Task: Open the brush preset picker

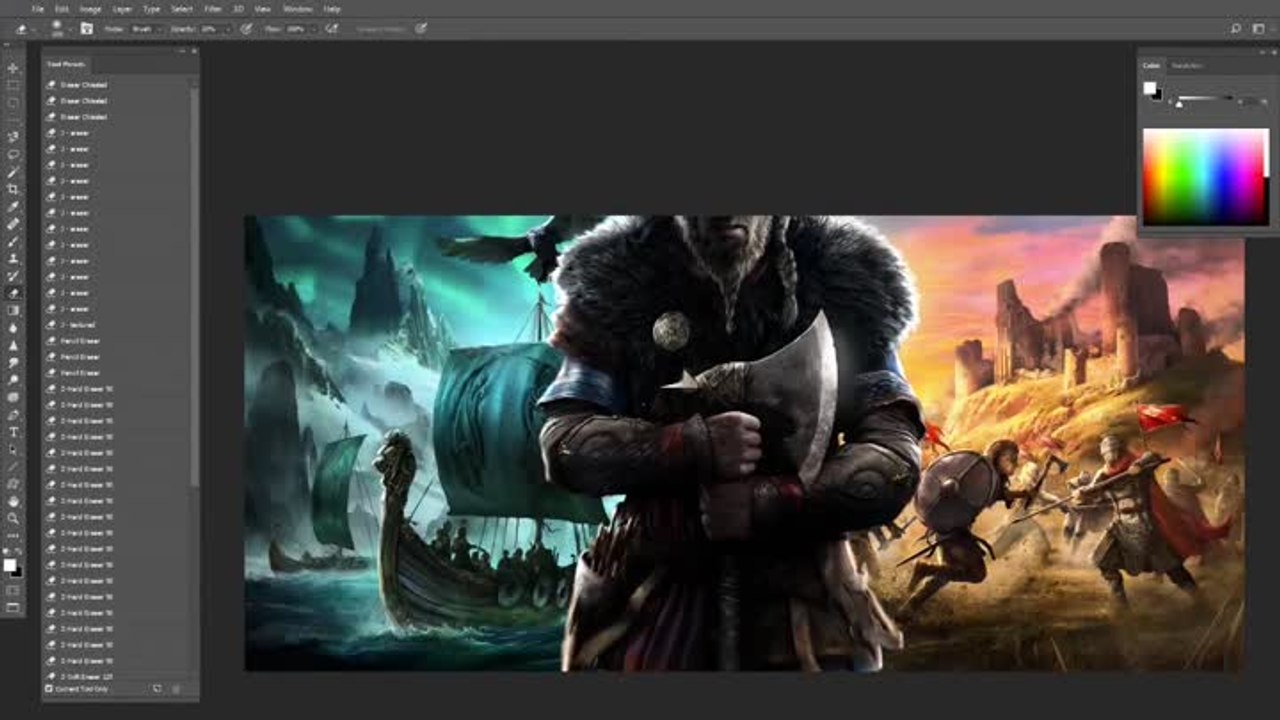Action: click(59, 29)
